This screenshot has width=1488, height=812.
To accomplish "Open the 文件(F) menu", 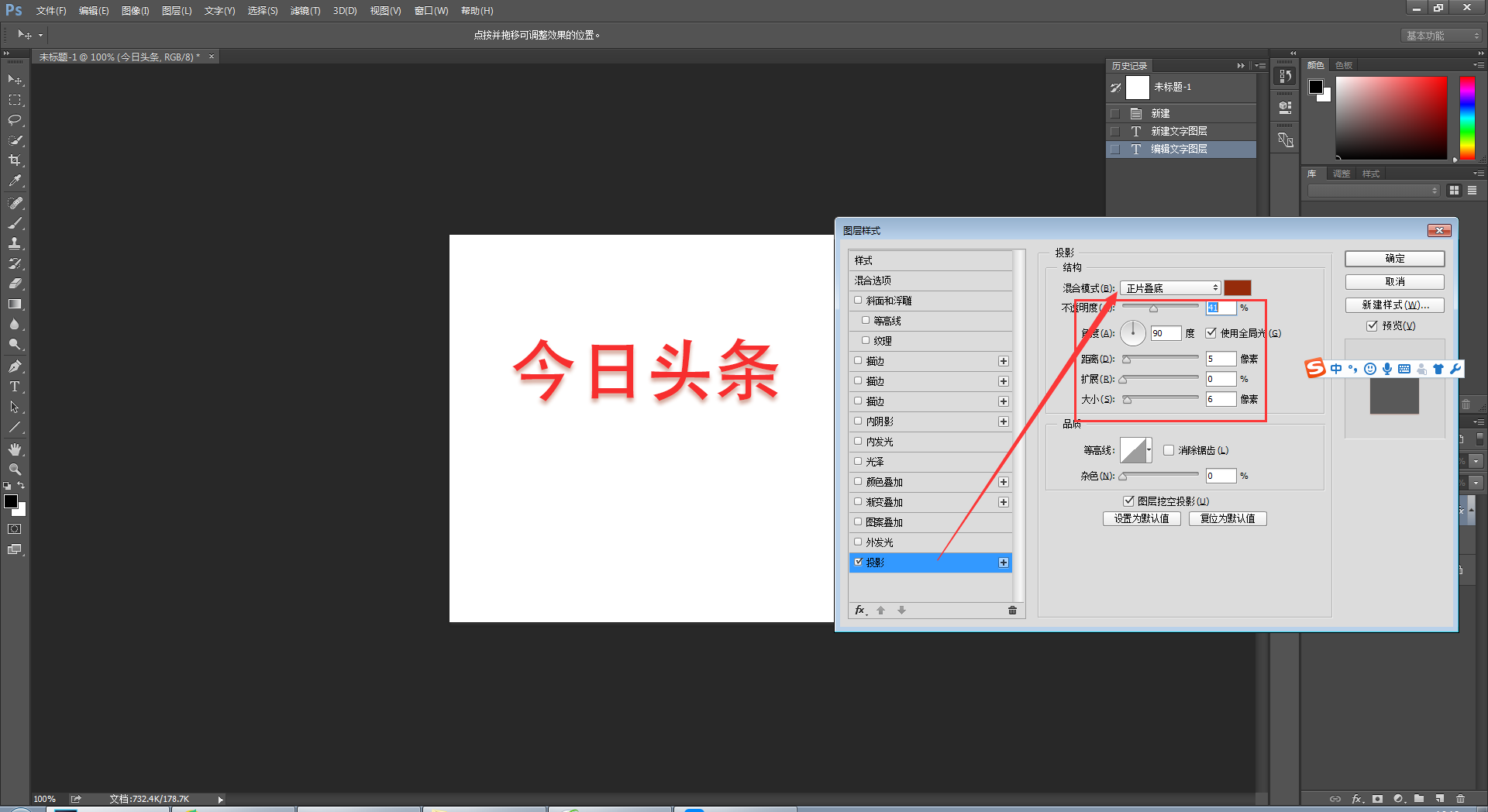I will click(51, 11).
